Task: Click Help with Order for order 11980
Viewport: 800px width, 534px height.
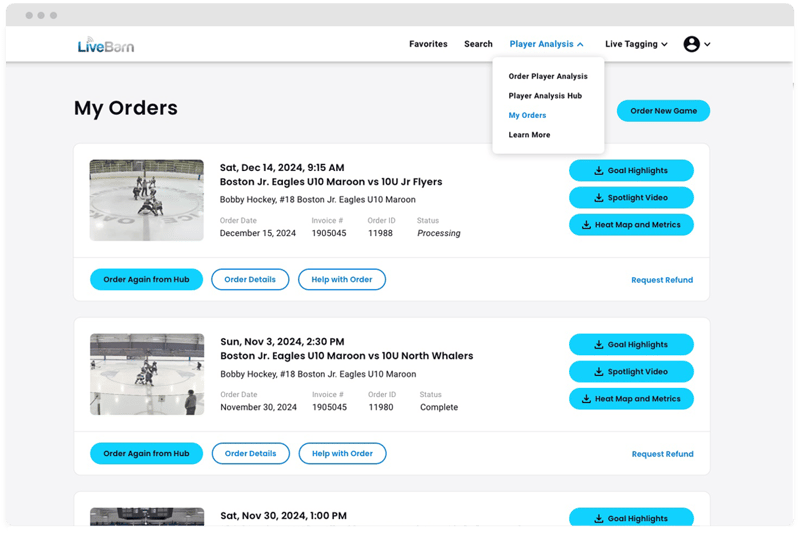Action: (x=342, y=453)
